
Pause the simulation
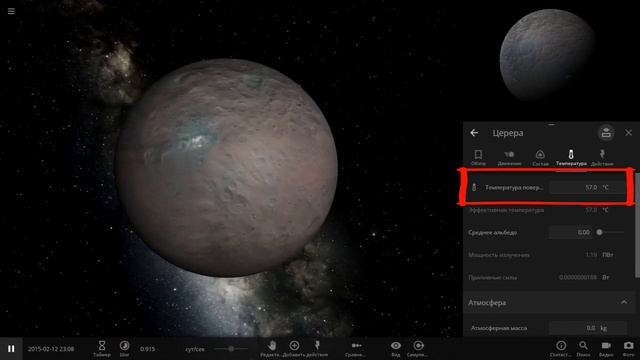point(11,349)
